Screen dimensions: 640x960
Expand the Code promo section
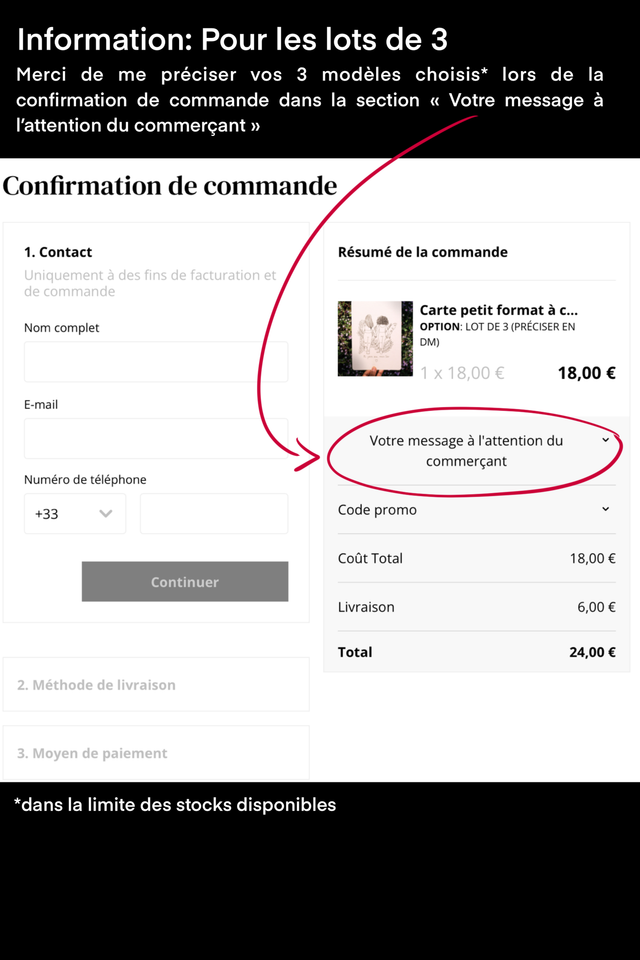tap(377, 510)
